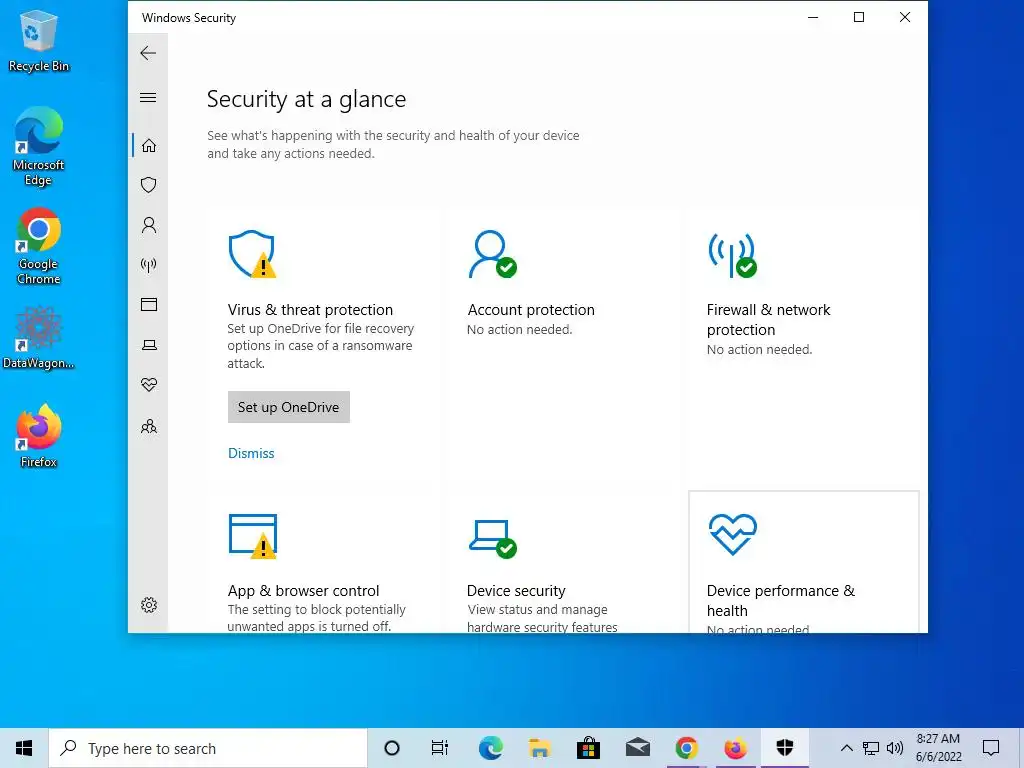Open Virus & threat protection shield in sidebar
The height and width of the screenshot is (768, 1024).
(149, 185)
